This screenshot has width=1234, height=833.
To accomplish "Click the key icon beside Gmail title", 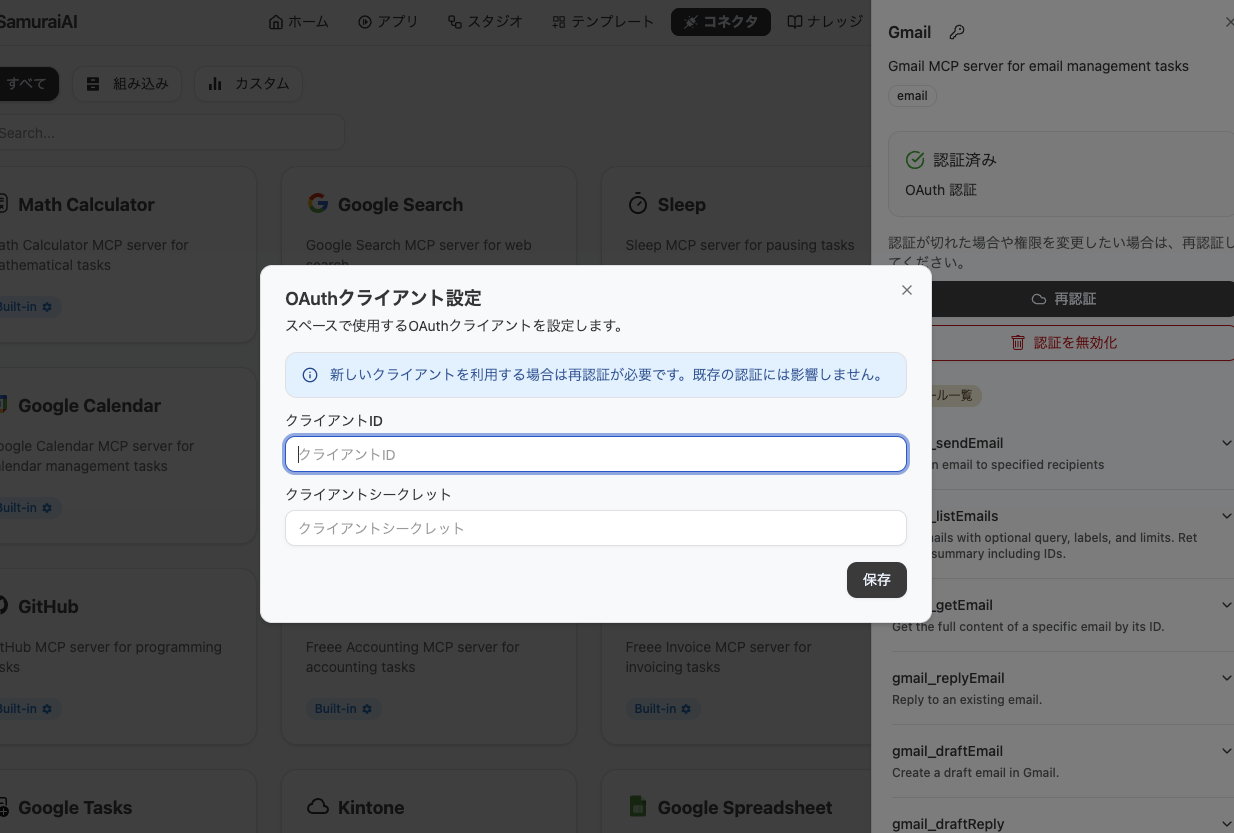I will [x=956, y=32].
